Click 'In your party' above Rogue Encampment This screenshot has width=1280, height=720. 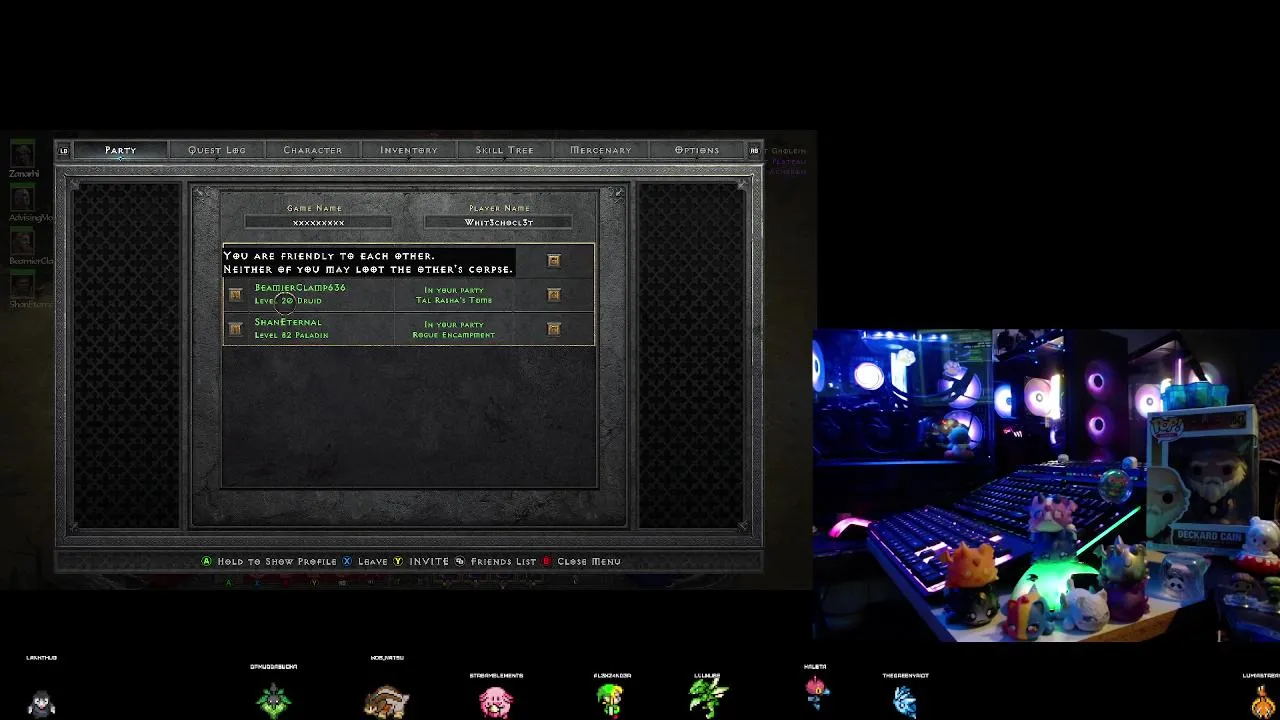pos(454,325)
